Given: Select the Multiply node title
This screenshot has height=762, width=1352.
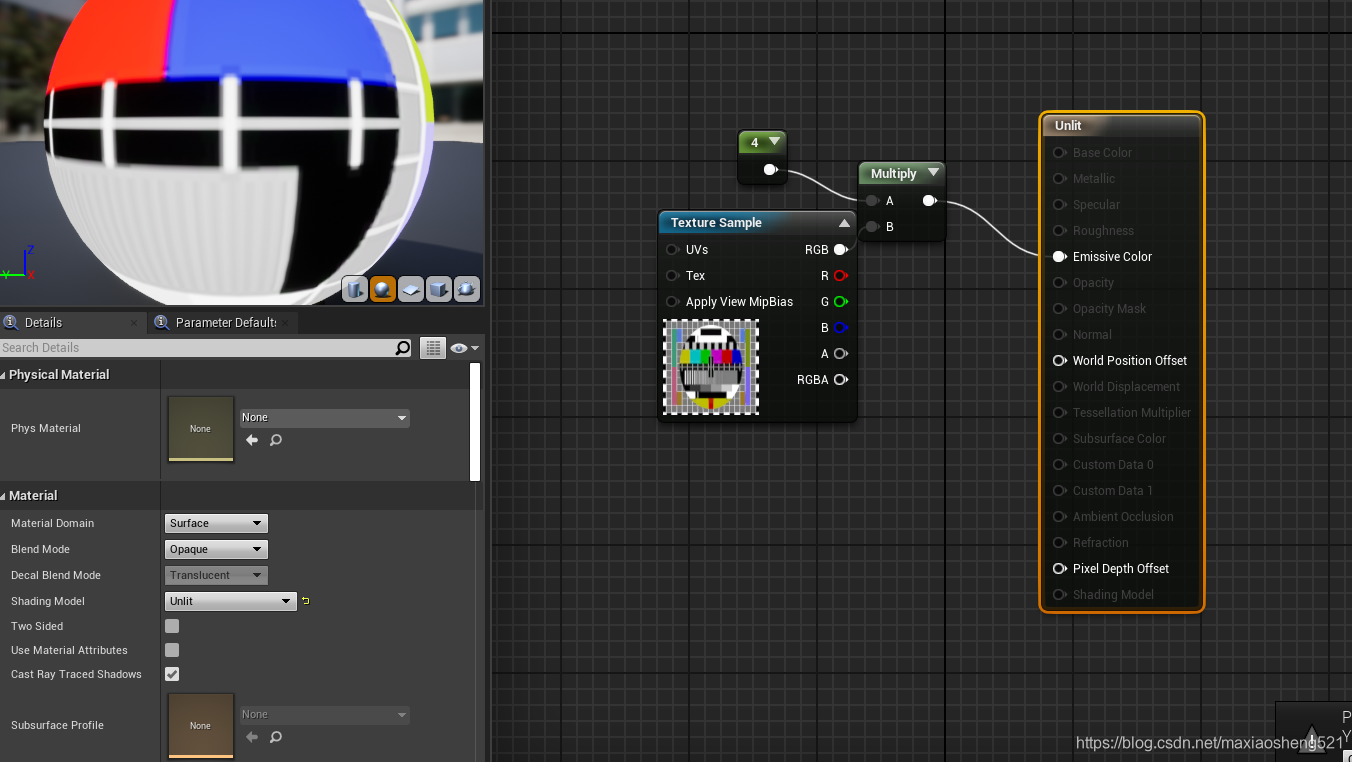Looking at the screenshot, I should click(893, 173).
